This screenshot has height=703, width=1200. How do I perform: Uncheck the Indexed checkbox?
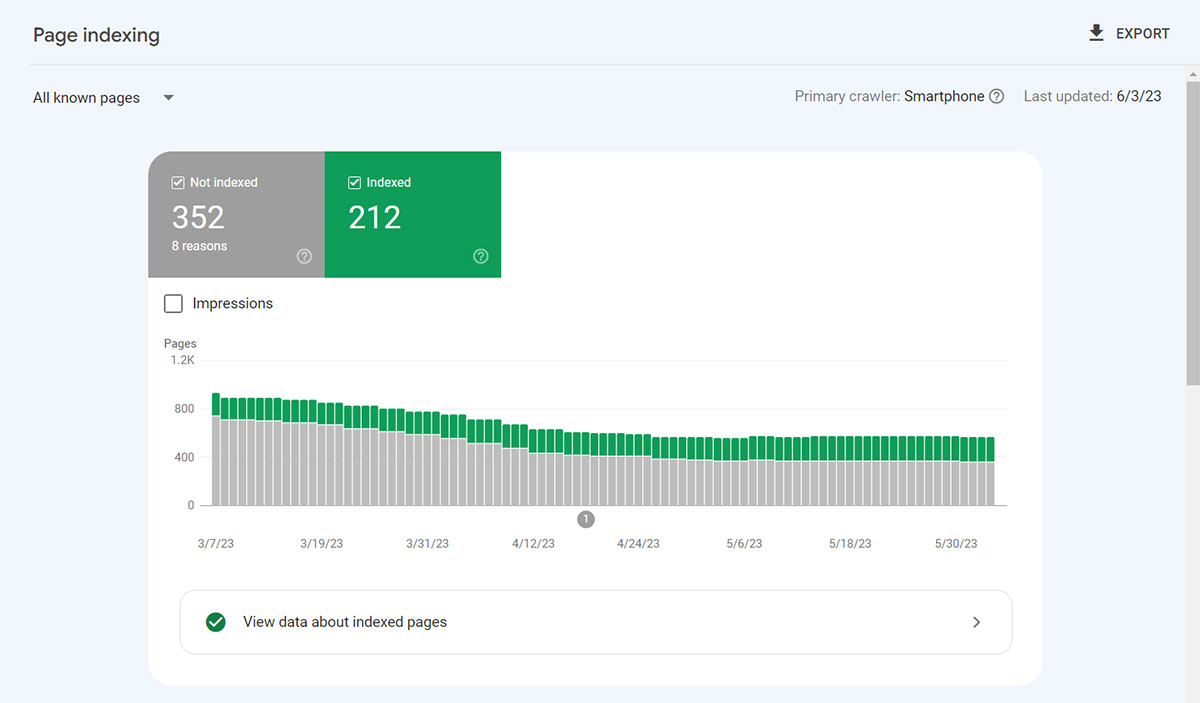354,183
